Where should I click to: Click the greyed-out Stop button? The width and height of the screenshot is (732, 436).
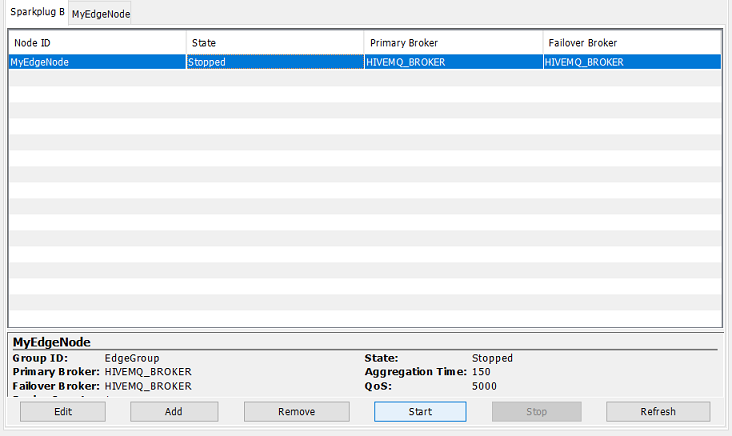(x=536, y=412)
